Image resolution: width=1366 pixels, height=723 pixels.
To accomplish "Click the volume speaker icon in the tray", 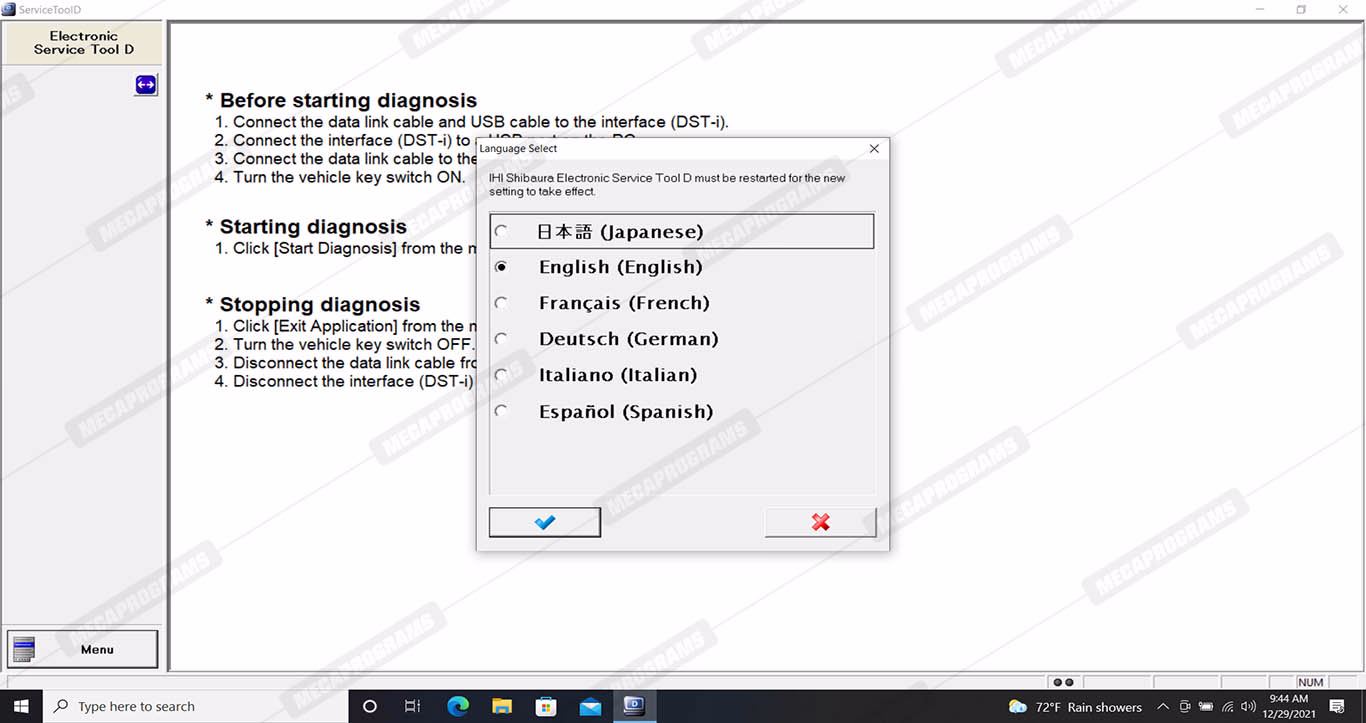I will [x=1248, y=707].
